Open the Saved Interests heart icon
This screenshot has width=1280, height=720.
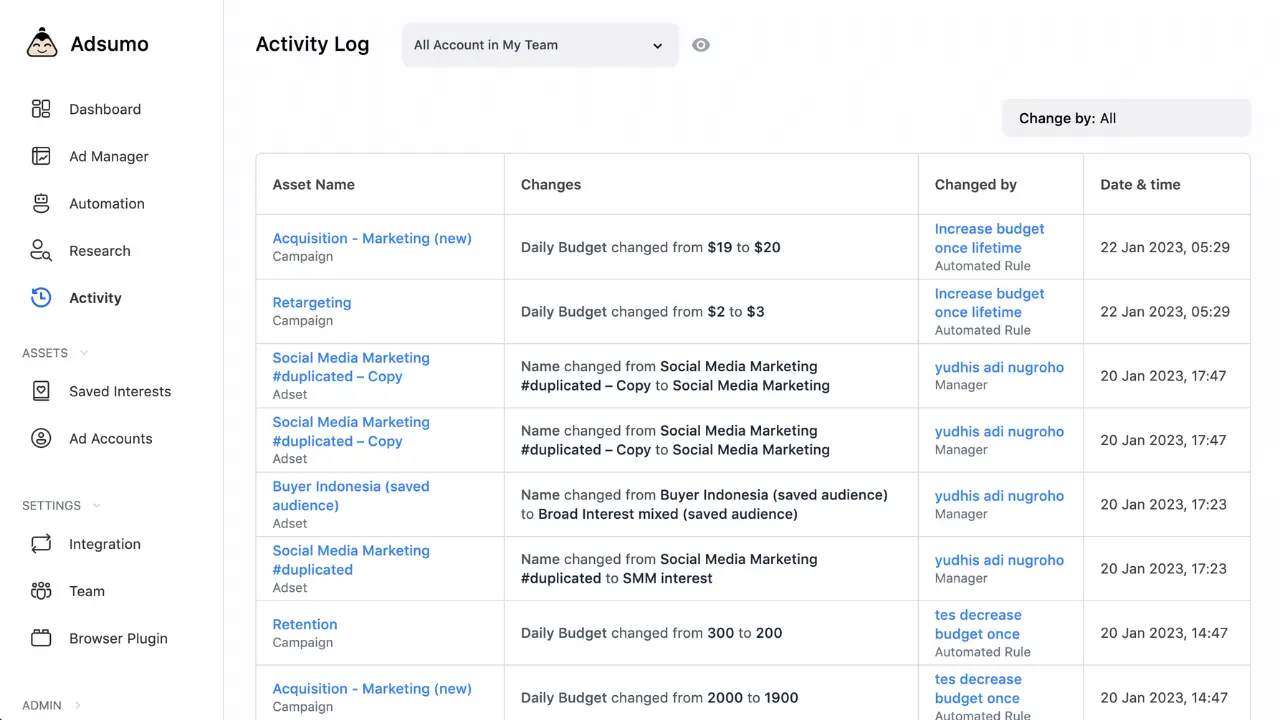coord(41,391)
